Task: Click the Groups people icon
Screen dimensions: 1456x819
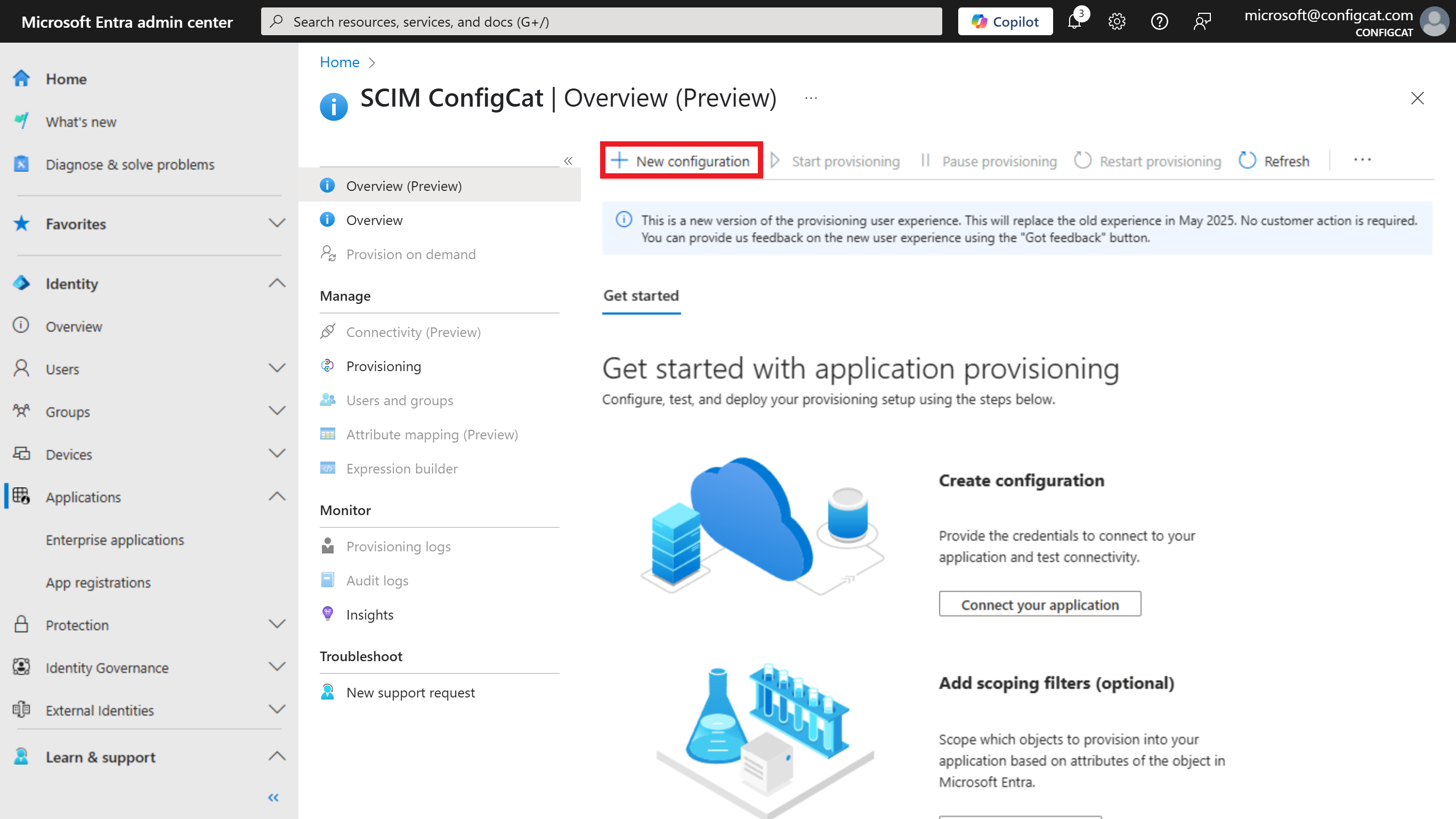Action: (x=21, y=411)
